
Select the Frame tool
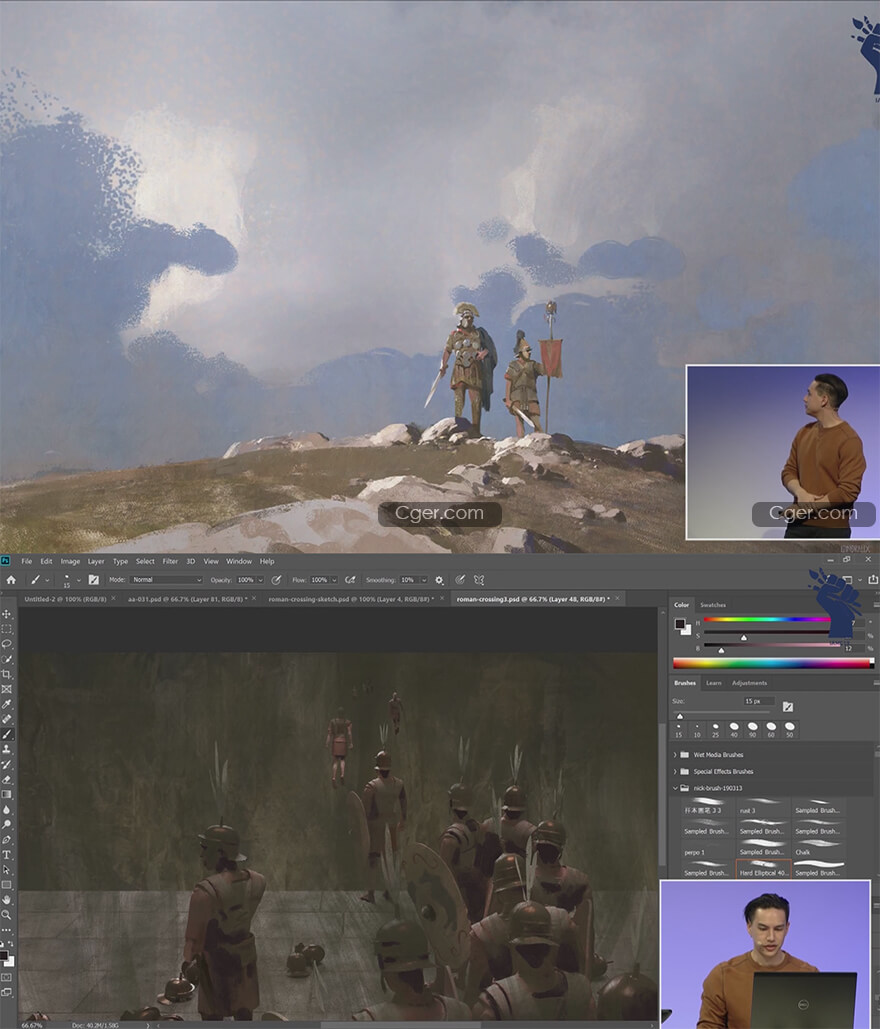tap(7, 689)
